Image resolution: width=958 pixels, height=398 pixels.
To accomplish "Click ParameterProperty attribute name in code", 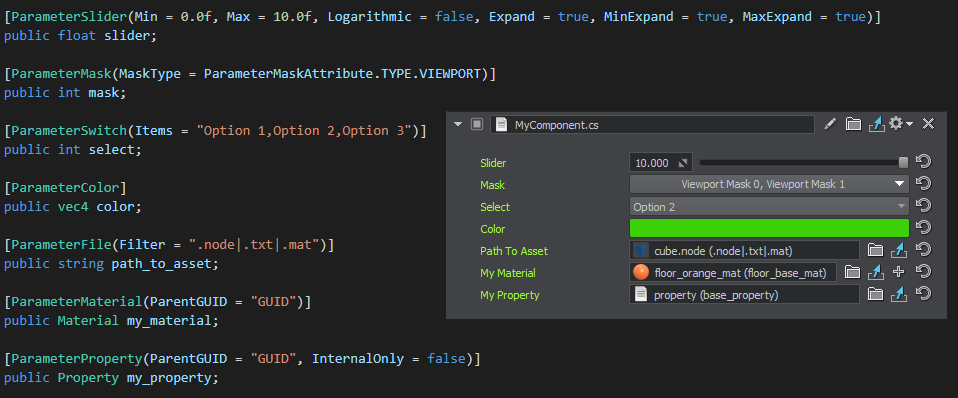I will coord(77,358).
